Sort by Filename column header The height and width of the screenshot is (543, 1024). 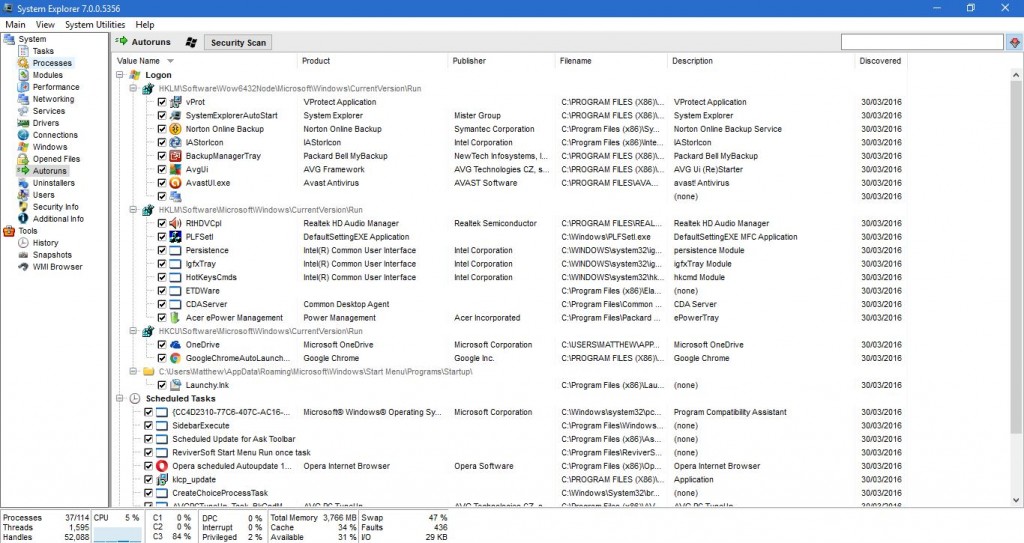click(x=611, y=61)
